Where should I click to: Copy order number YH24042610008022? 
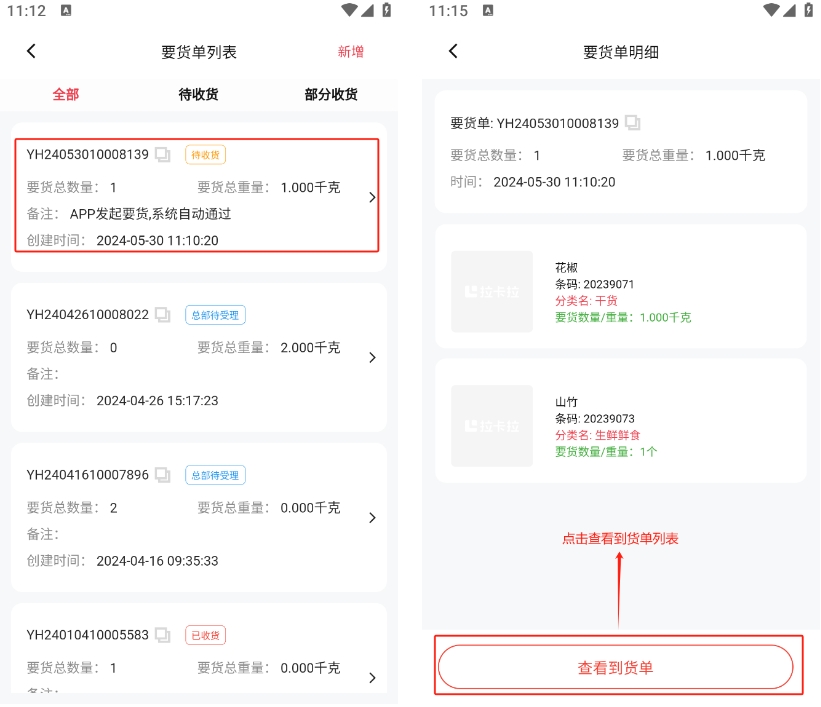(163, 315)
